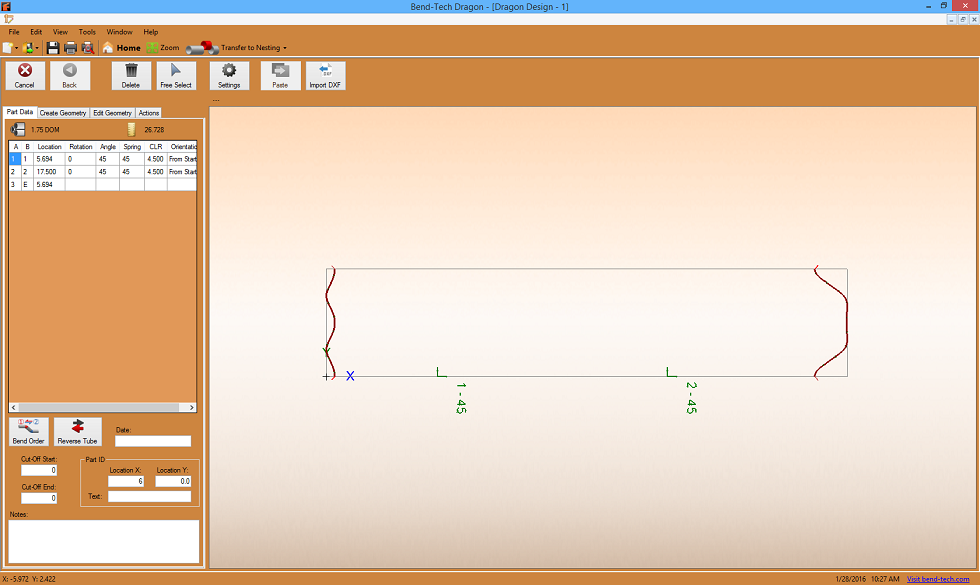Switch to the Create Geometry tab
980x585 pixels.
tap(63, 113)
